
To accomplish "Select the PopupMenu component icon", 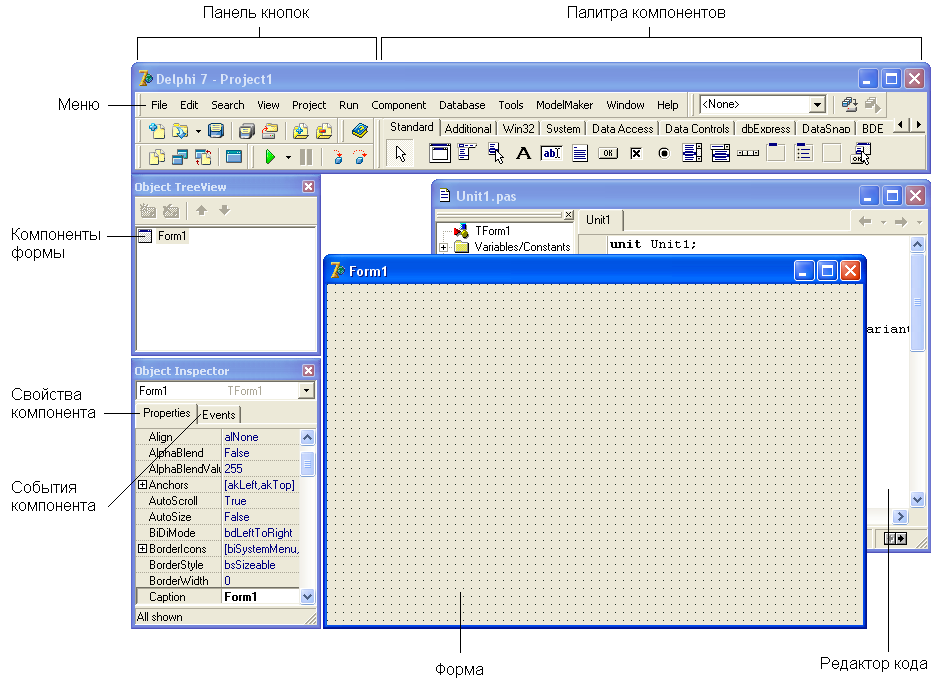I will [496, 153].
